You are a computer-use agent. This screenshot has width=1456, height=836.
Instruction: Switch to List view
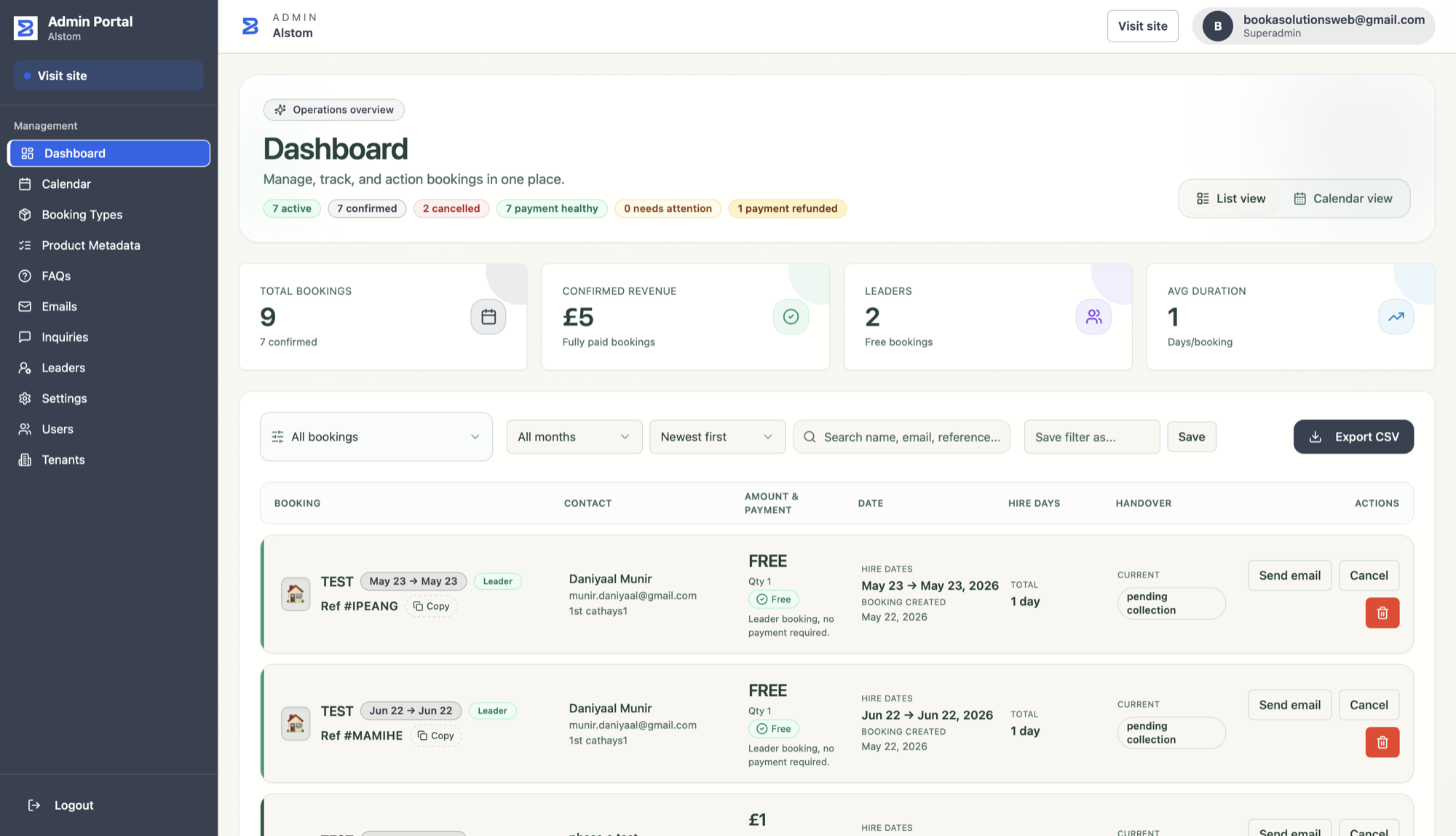pos(1231,199)
